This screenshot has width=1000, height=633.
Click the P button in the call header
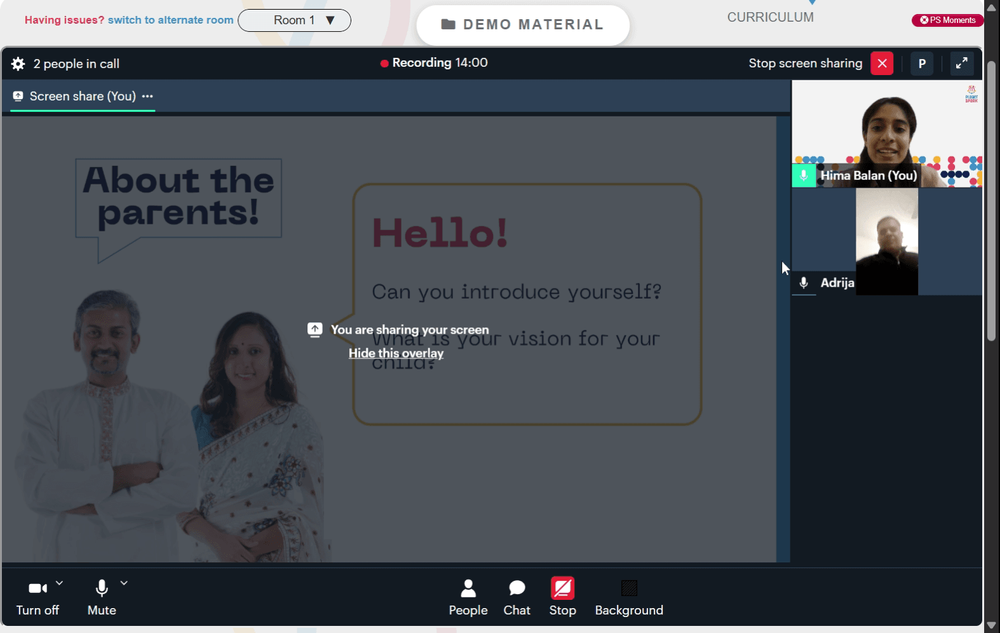click(922, 63)
